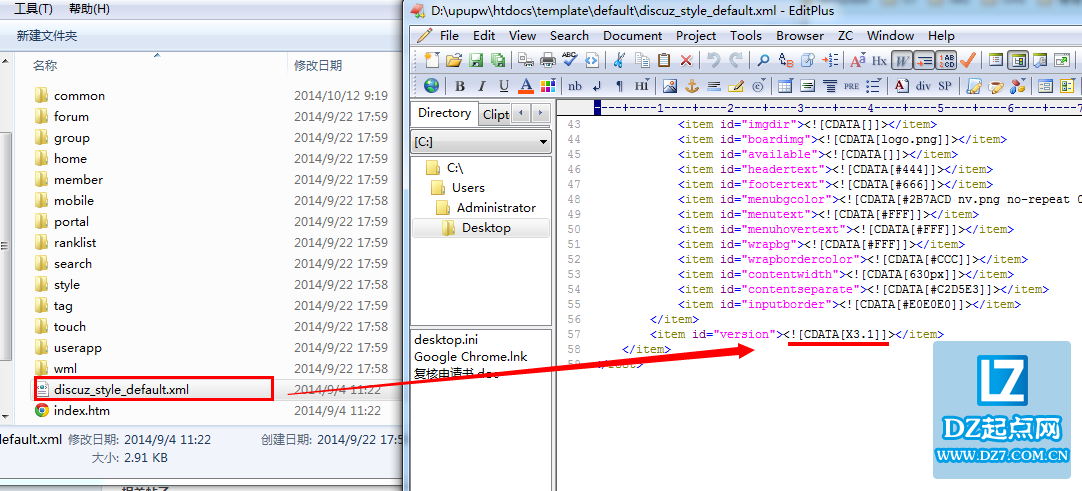Click 新建文件夹 button in Explorer
Screen dimensions: 1082x491
47,36
